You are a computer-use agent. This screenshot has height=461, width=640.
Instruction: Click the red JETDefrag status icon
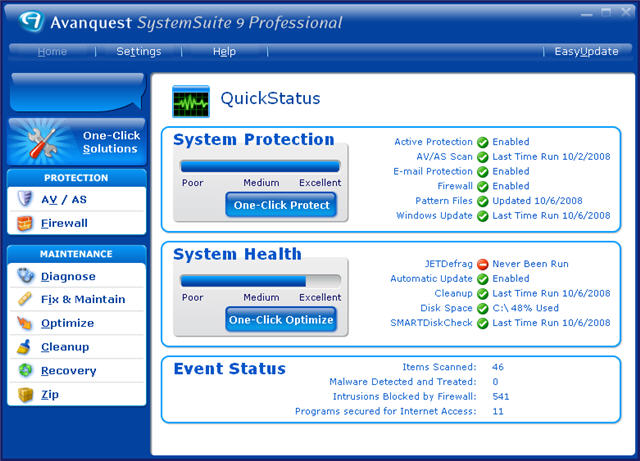coord(482,264)
